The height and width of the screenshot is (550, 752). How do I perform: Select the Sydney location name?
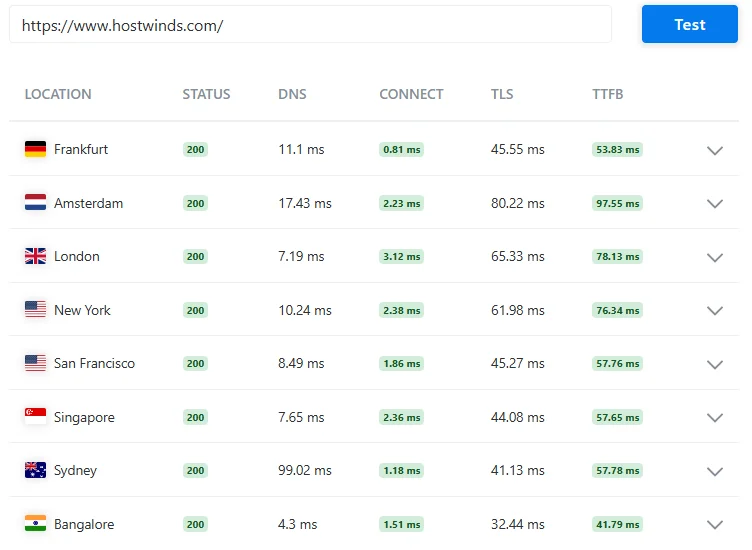[x=75, y=470]
